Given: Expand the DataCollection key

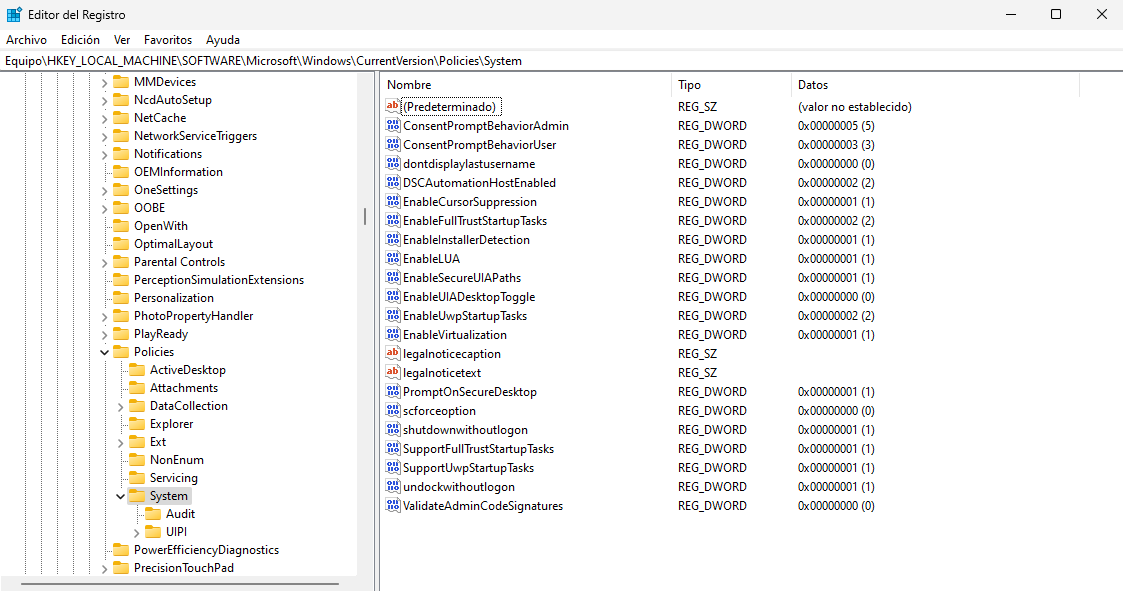Looking at the screenshot, I should [x=121, y=406].
